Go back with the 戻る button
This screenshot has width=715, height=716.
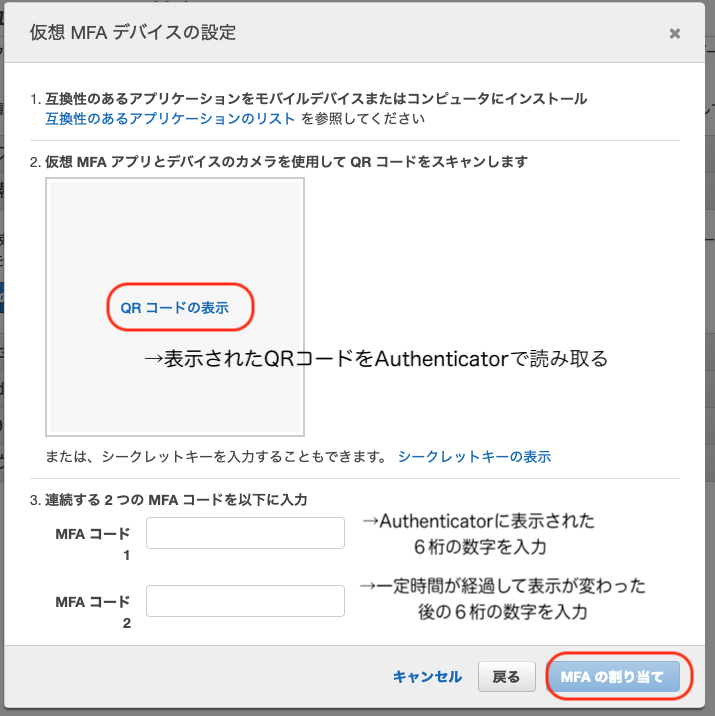point(506,676)
